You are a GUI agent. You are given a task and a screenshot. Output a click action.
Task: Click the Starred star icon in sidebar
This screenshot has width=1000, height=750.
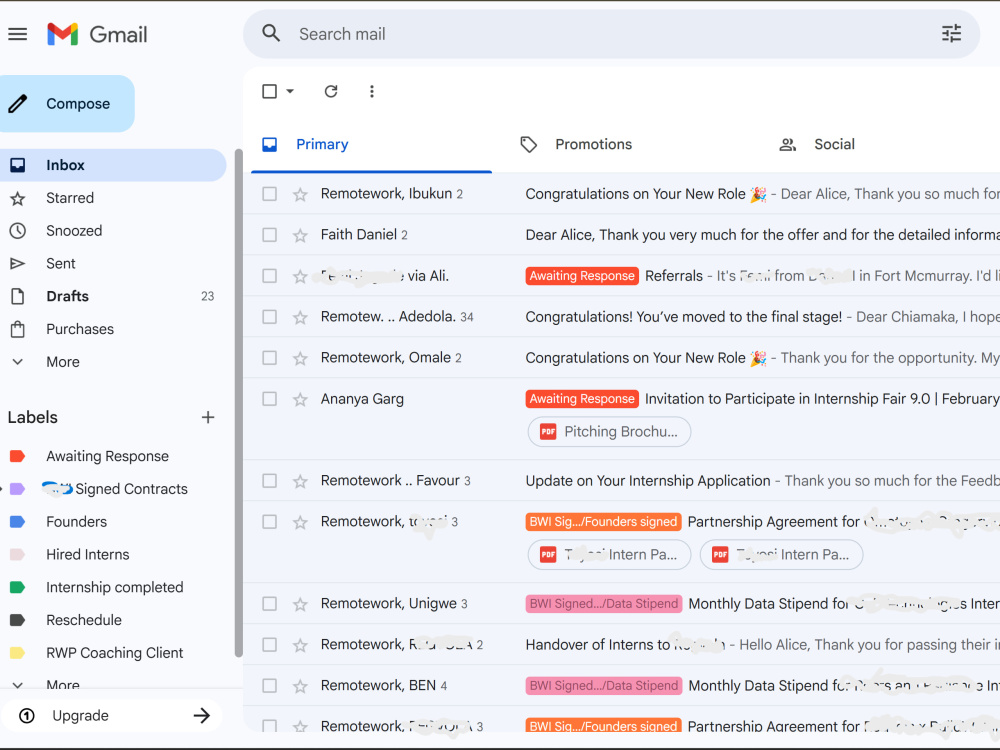[18, 198]
